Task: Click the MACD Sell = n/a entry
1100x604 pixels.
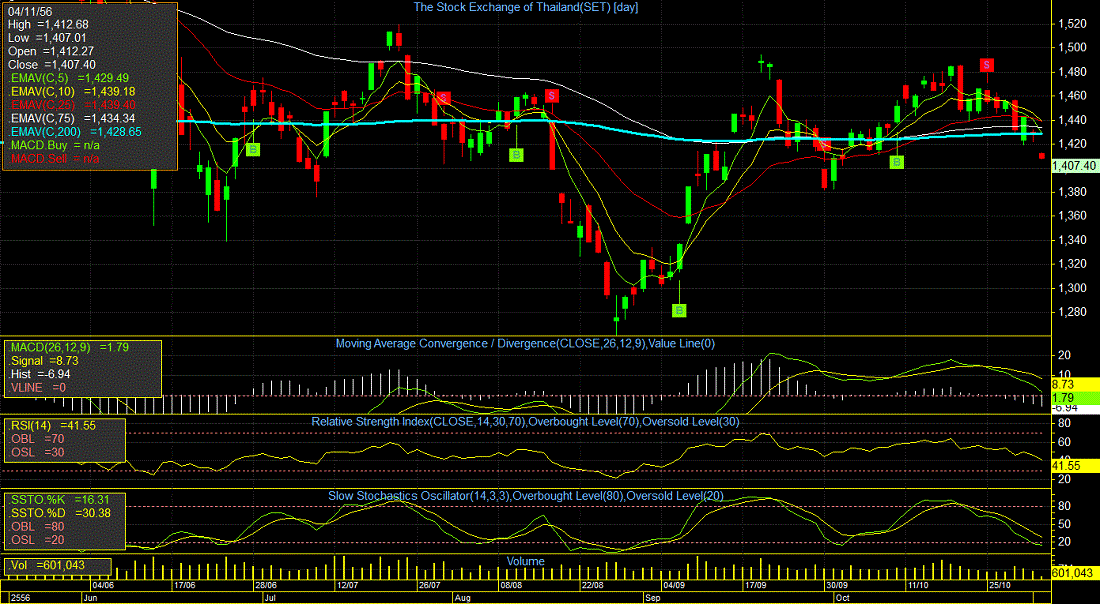Action: tap(53, 159)
